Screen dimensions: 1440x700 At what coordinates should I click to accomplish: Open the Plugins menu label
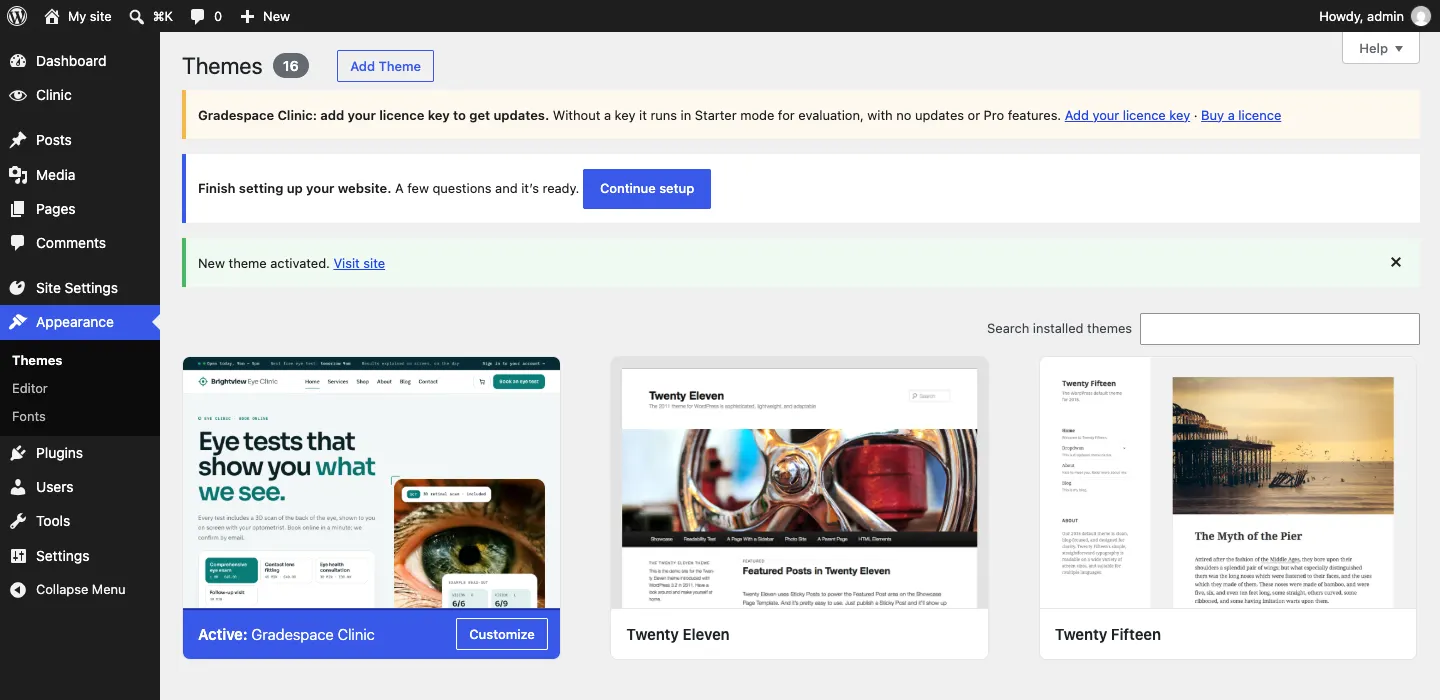click(x=60, y=453)
